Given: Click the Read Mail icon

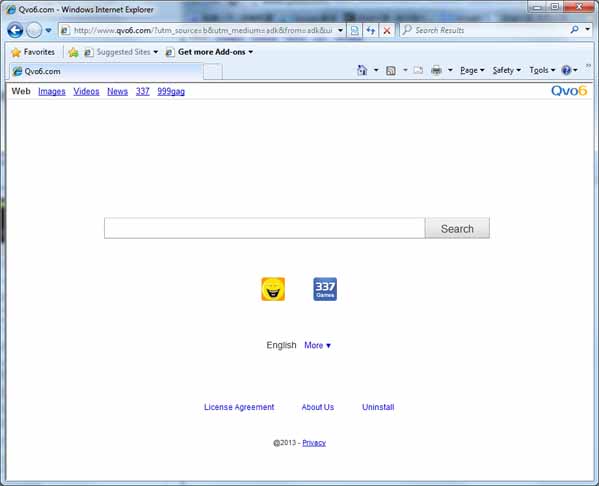Looking at the screenshot, I should coord(418,70).
